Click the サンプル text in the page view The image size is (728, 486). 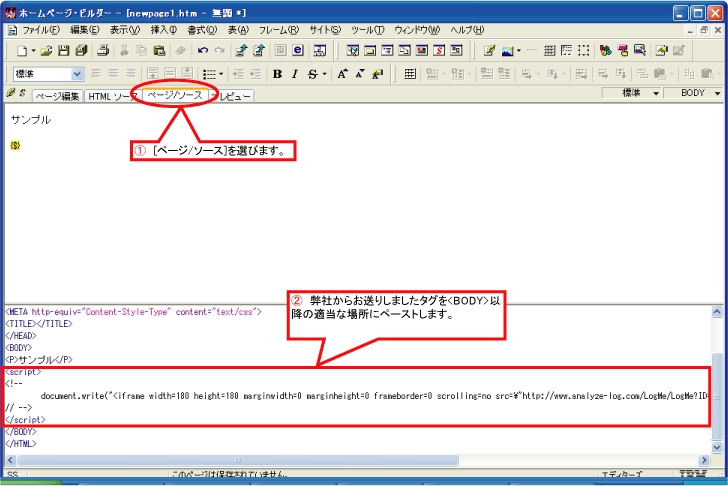click(x=31, y=120)
